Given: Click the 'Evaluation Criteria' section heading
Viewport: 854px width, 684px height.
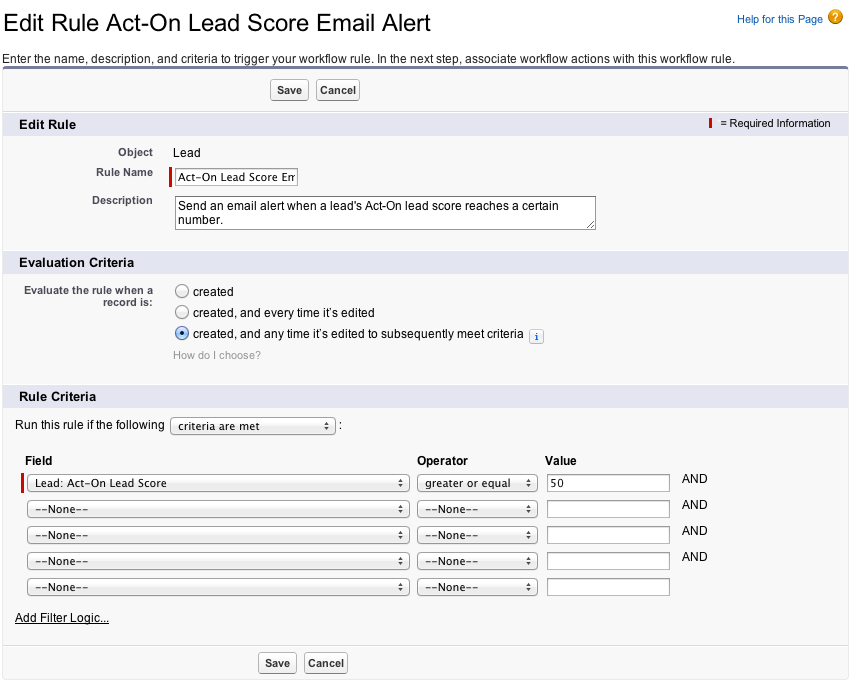Looking at the screenshot, I should click(77, 262).
